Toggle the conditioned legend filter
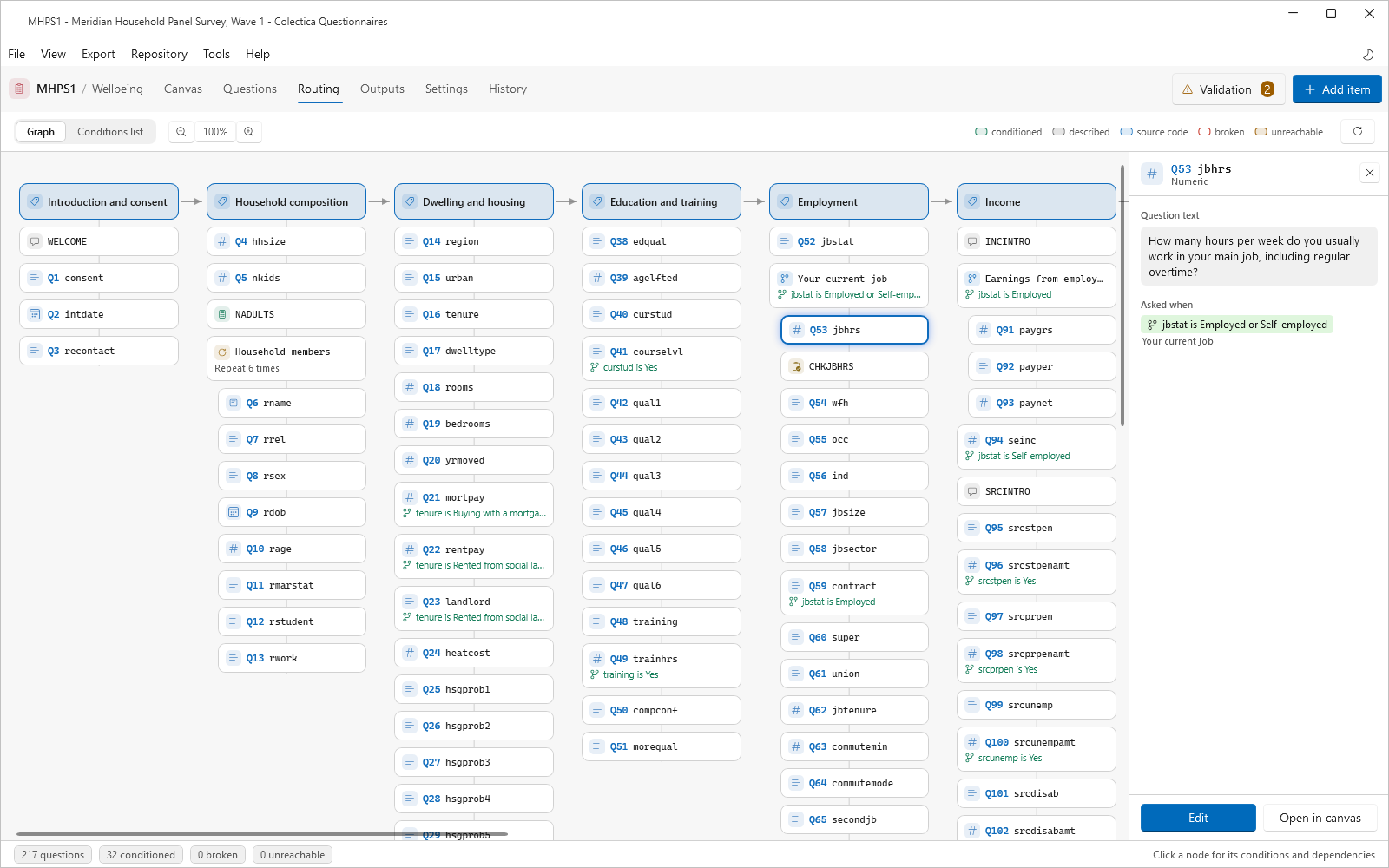1389x868 pixels. [x=1008, y=132]
